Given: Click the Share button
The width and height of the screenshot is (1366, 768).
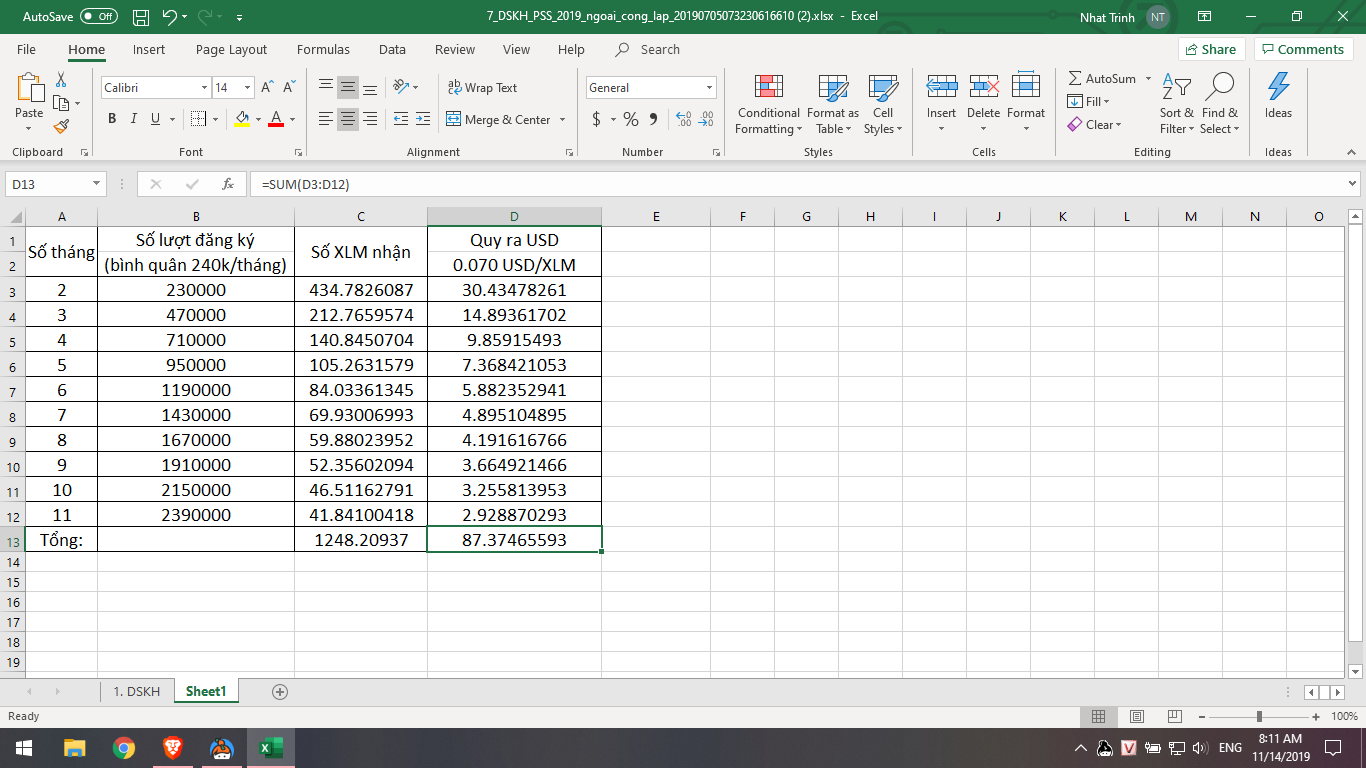Looking at the screenshot, I should (1210, 49).
